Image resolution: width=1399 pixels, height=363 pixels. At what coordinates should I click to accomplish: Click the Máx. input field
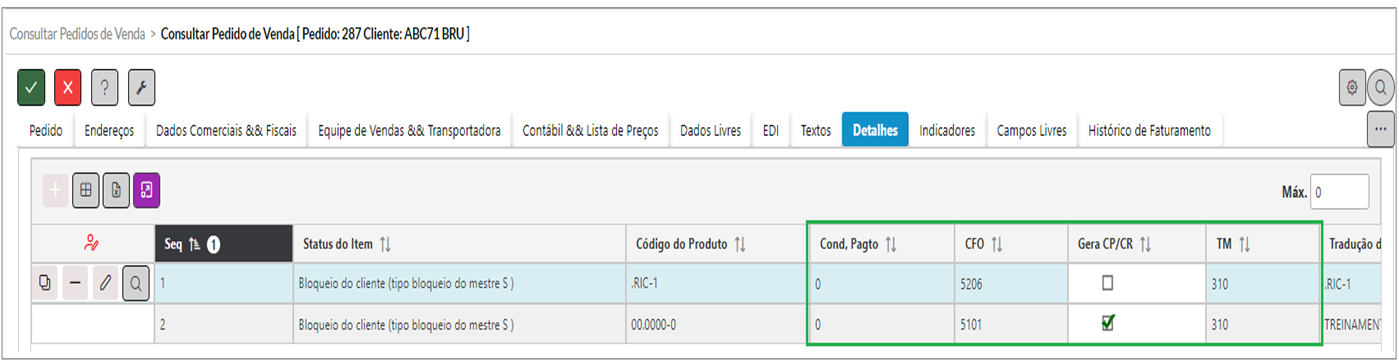pyautogui.click(x=1339, y=191)
